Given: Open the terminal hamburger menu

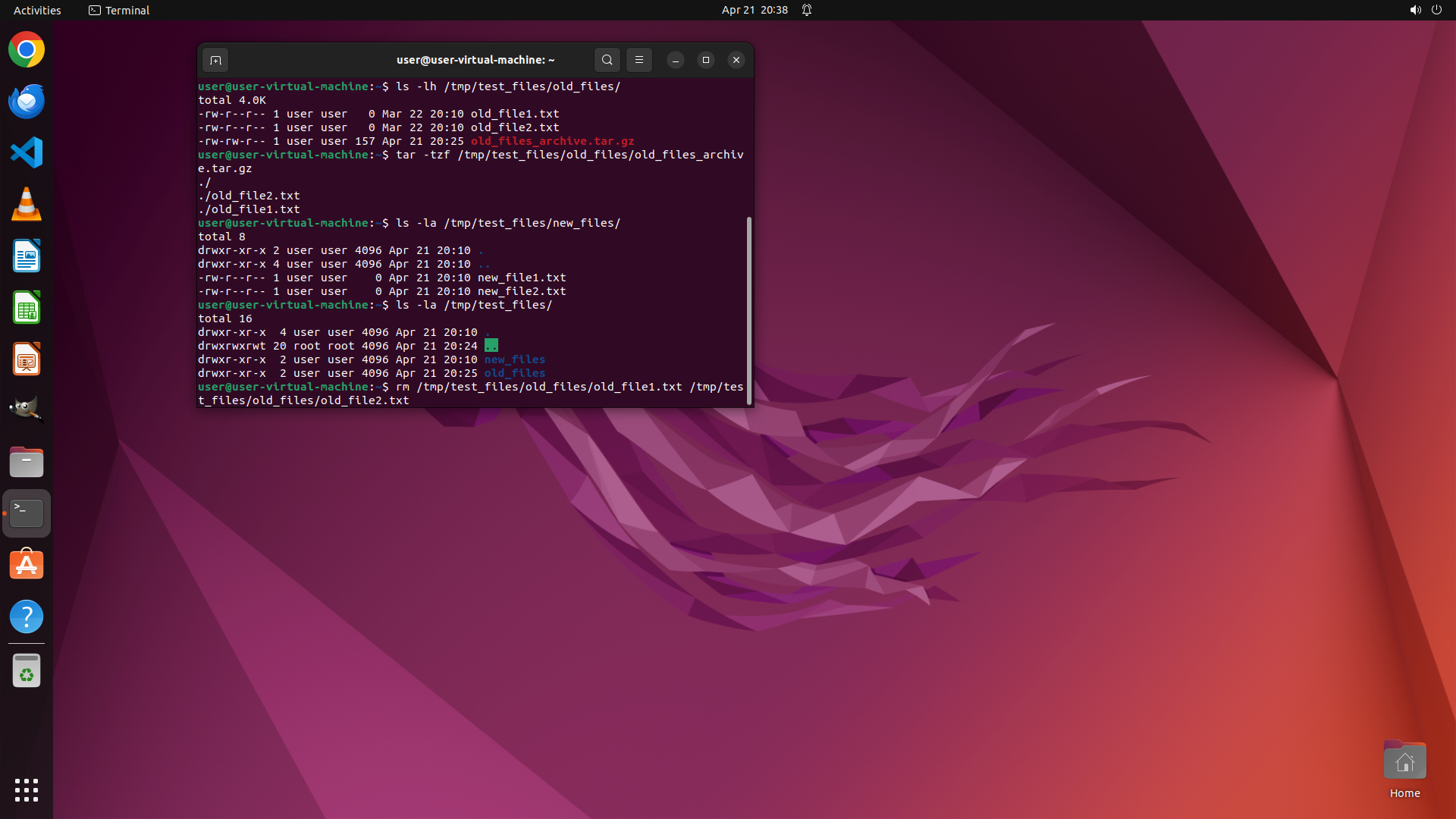Looking at the screenshot, I should click(x=639, y=60).
